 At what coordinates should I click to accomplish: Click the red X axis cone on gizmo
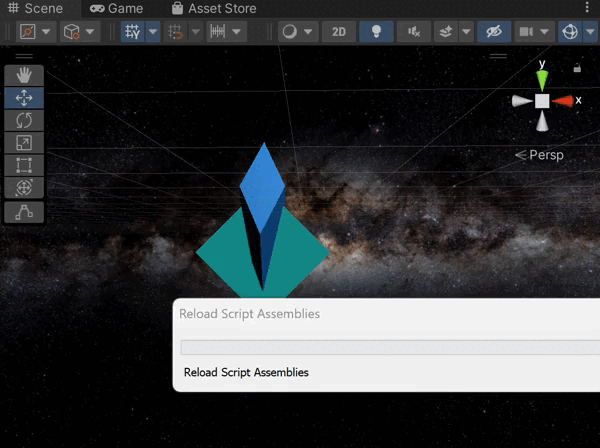(563, 101)
